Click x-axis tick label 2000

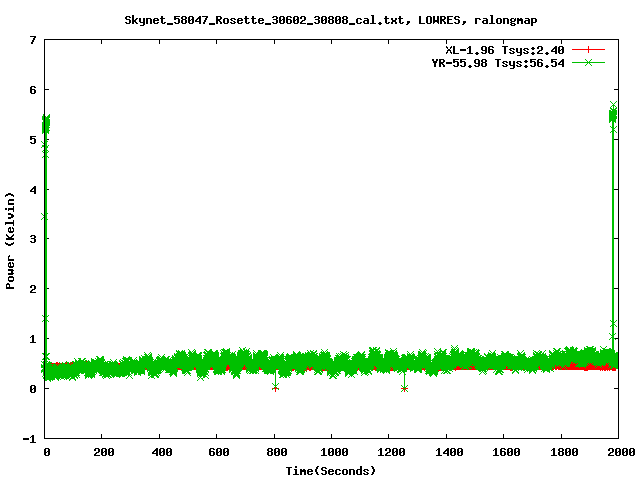(621, 452)
